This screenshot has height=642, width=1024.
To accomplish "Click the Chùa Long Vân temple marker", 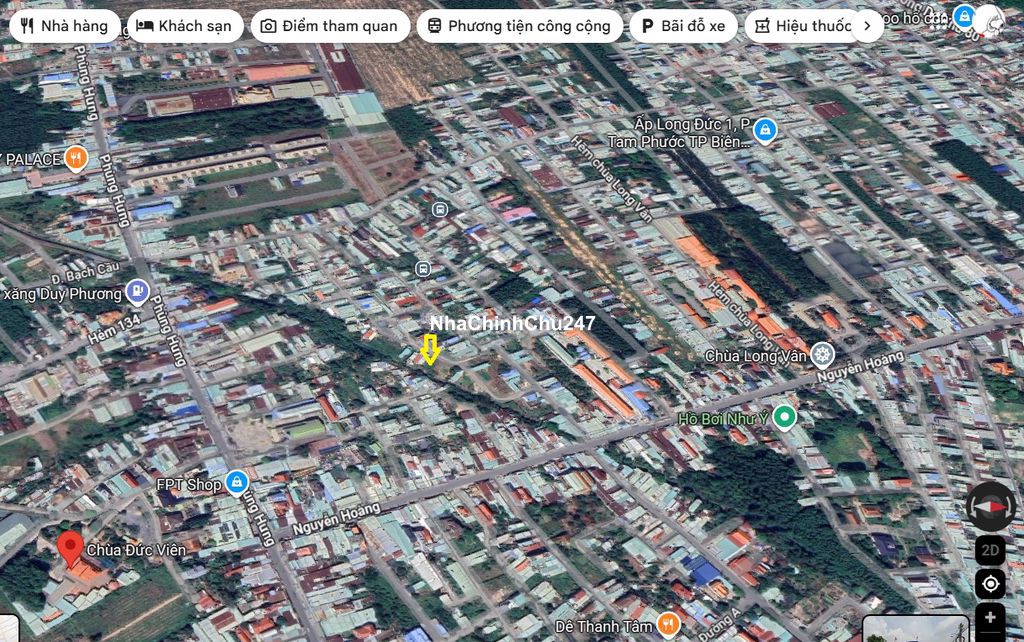I will [x=822, y=354].
